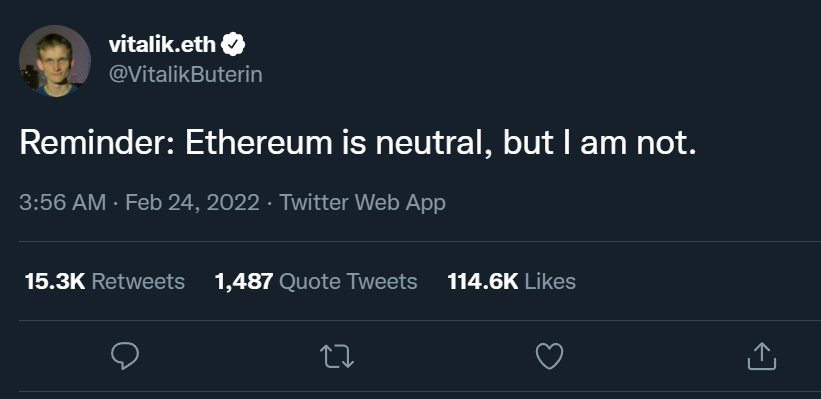Open the 3:56 AM timestamp link
The image size is (821, 399).
[62, 202]
